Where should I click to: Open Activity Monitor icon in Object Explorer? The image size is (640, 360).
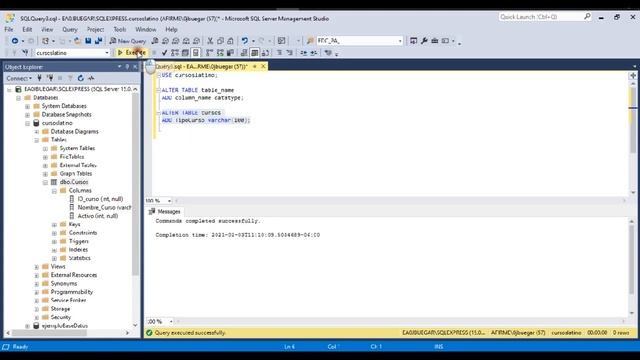coord(91,78)
